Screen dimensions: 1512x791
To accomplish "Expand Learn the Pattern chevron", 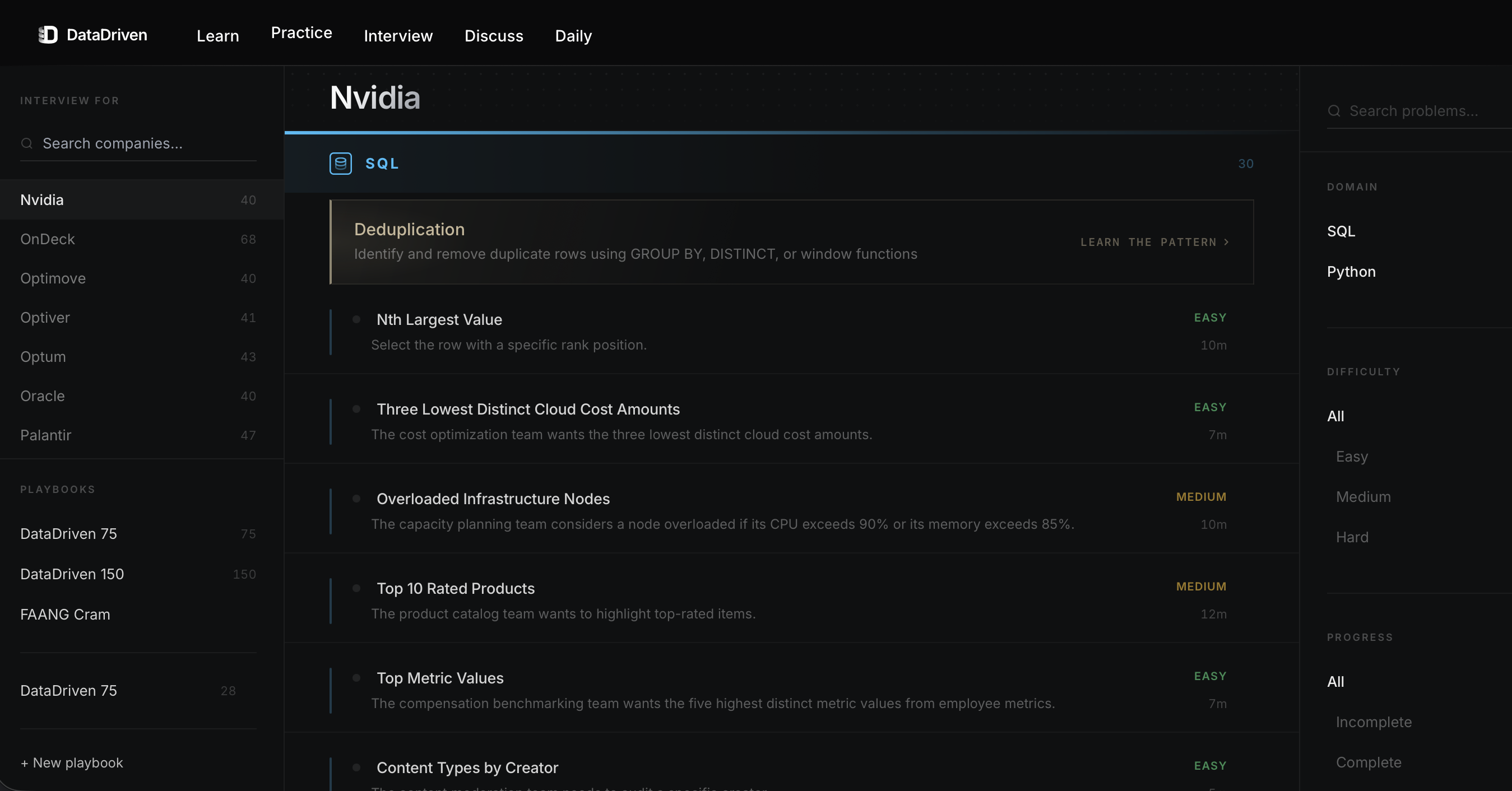I will 1226,242.
